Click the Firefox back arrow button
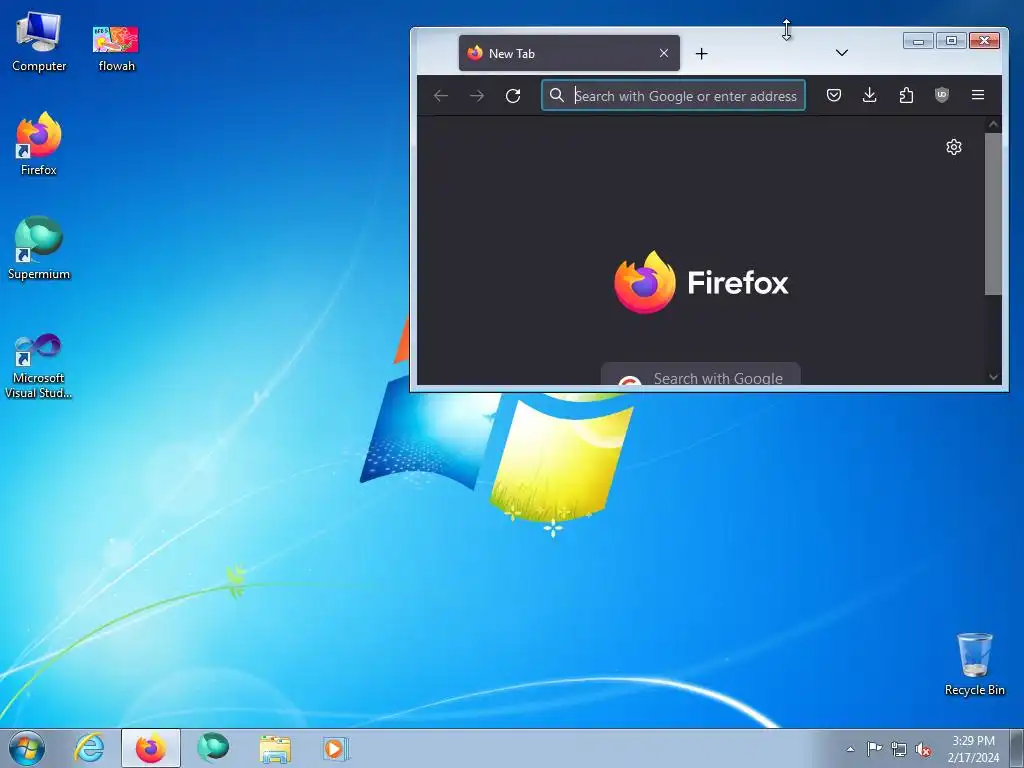The height and width of the screenshot is (768, 1024). pyautogui.click(x=441, y=96)
